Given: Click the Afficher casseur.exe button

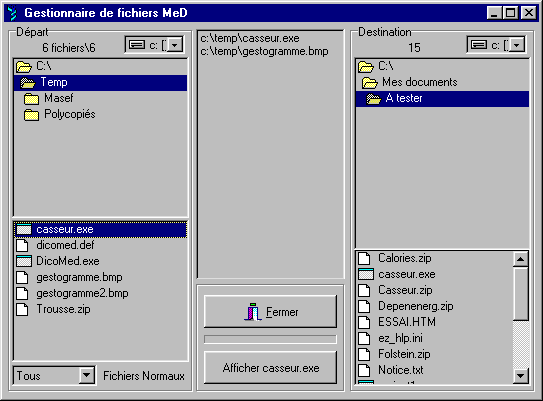Looking at the screenshot, I should [x=270, y=368].
